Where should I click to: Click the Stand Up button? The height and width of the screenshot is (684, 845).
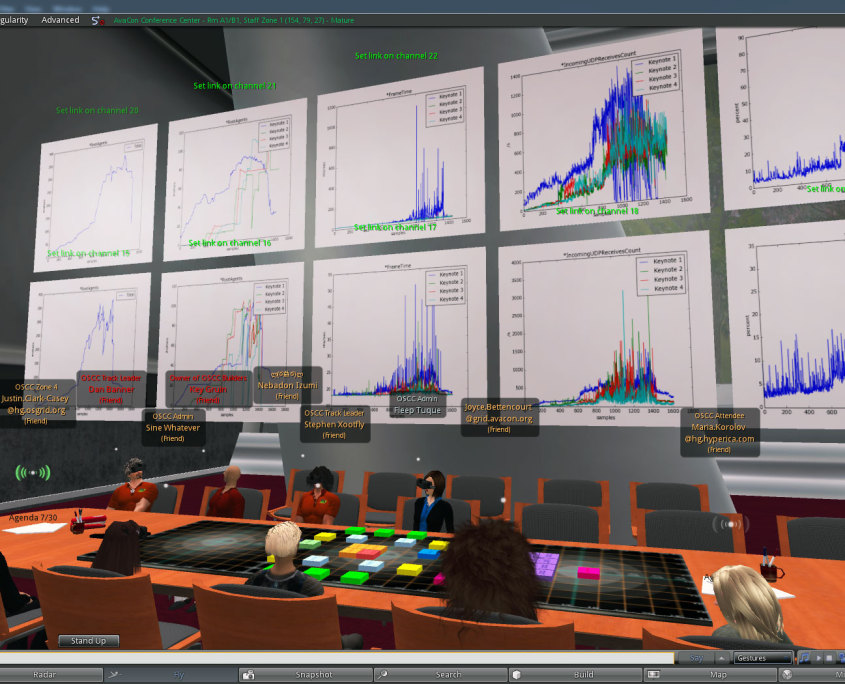88,640
